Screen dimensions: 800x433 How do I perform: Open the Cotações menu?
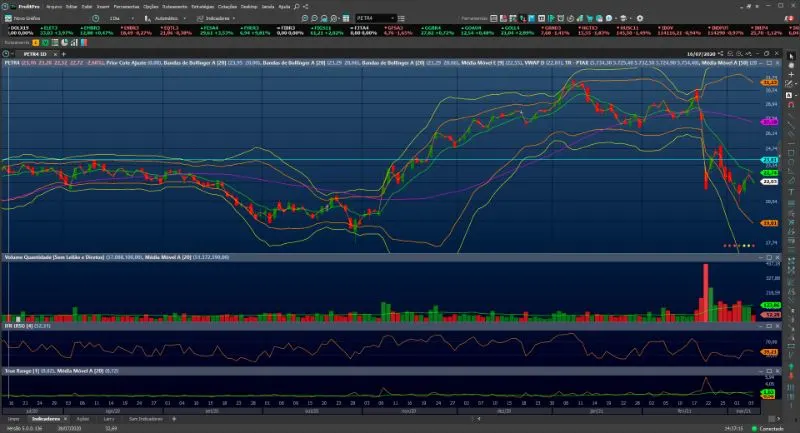point(227,7)
